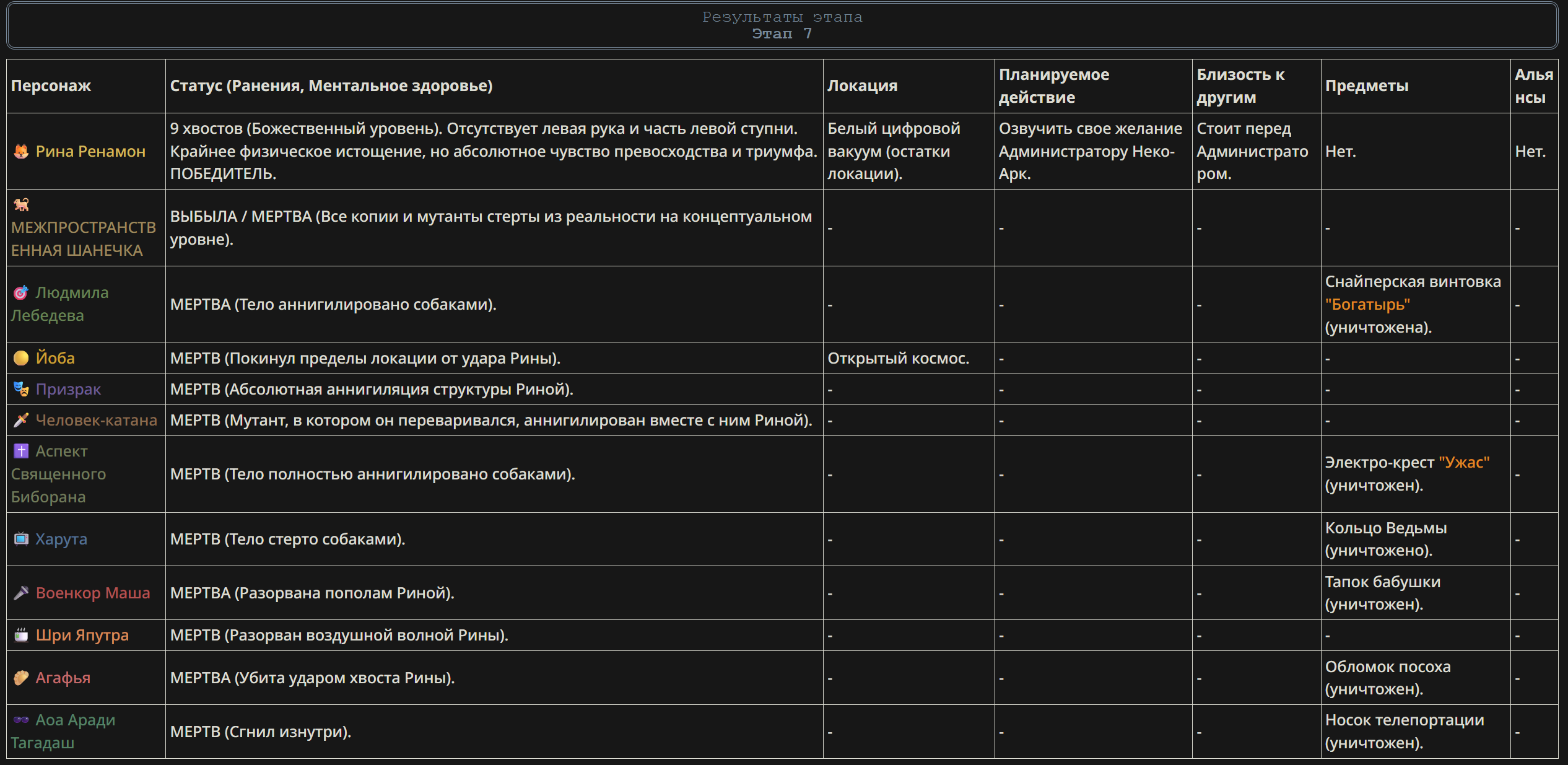Image resolution: width=1568 pixels, height=765 pixels.
Task: Click the Альянсы column header
Action: coord(1534,85)
